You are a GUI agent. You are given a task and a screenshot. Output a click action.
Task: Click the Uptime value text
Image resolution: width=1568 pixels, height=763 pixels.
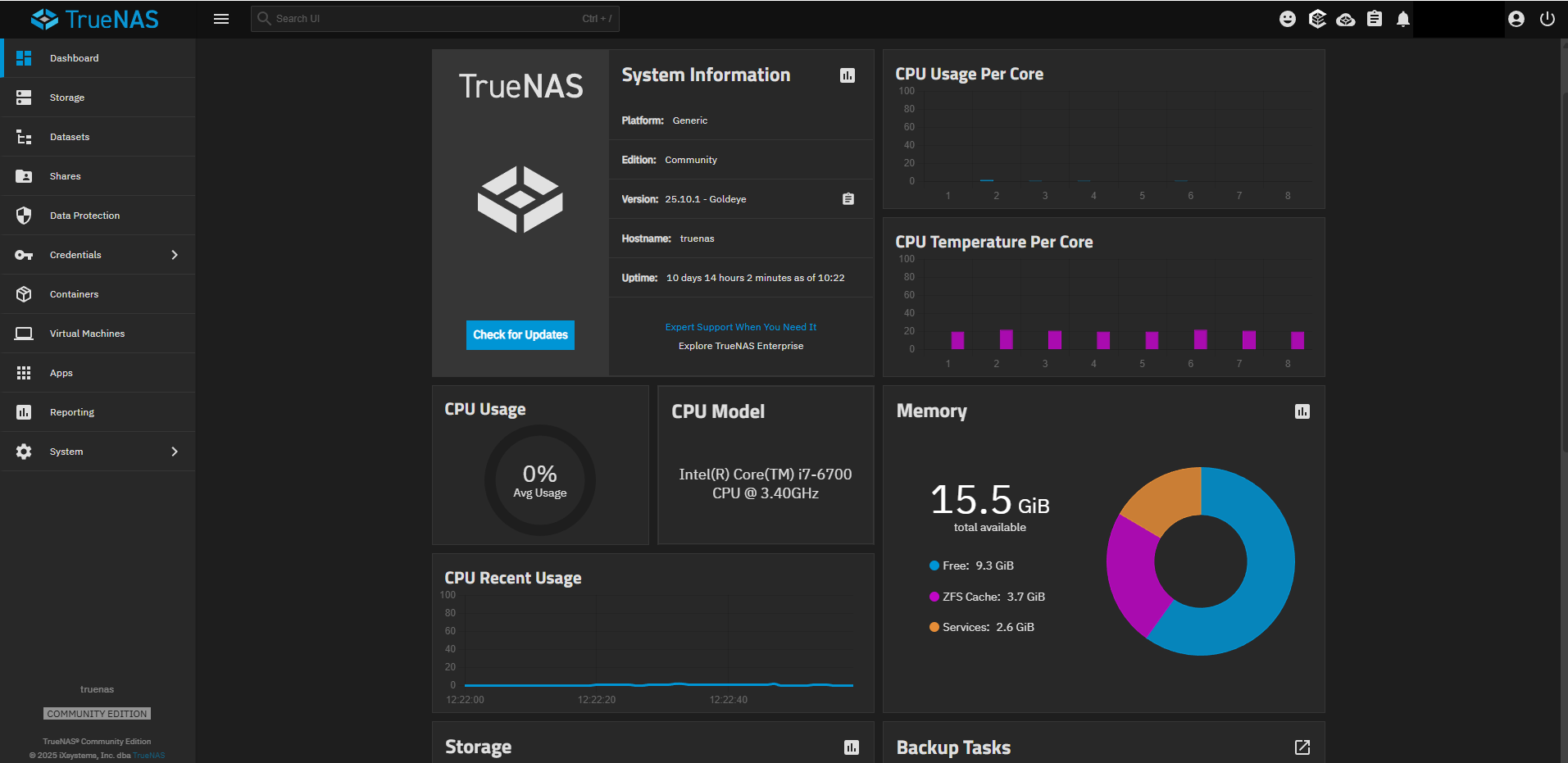point(755,278)
